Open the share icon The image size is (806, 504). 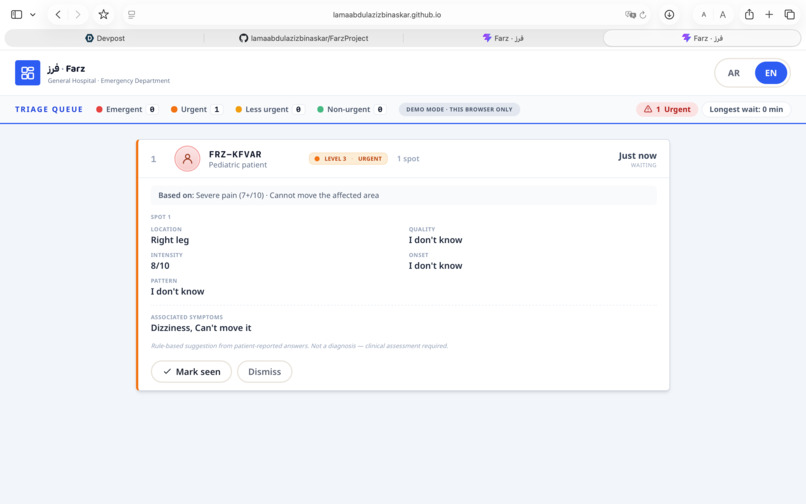pos(749,14)
